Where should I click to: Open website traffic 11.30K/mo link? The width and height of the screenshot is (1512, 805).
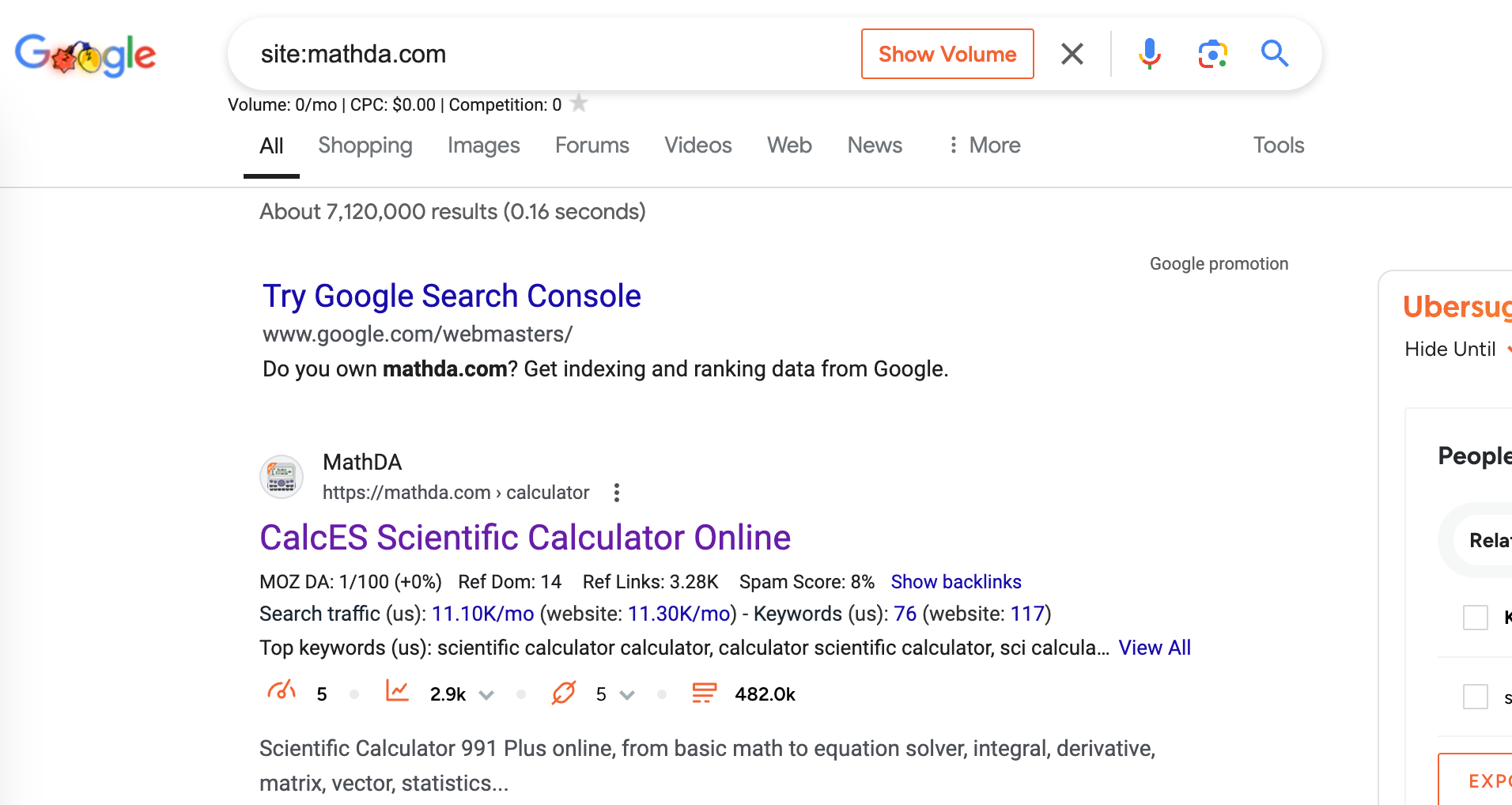coord(679,614)
